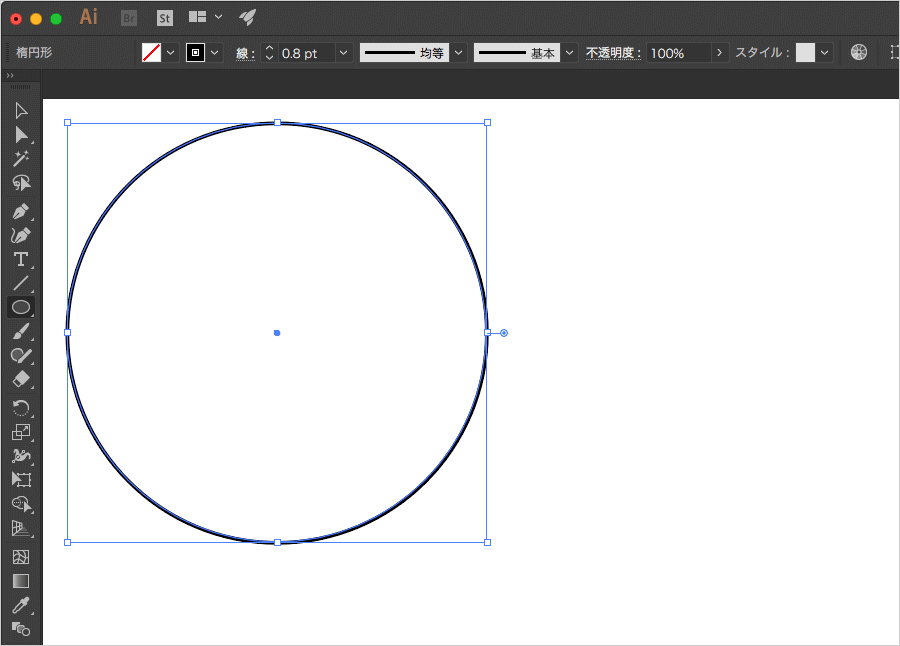
Task: Select the Type tool
Action: (x=21, y=259)
